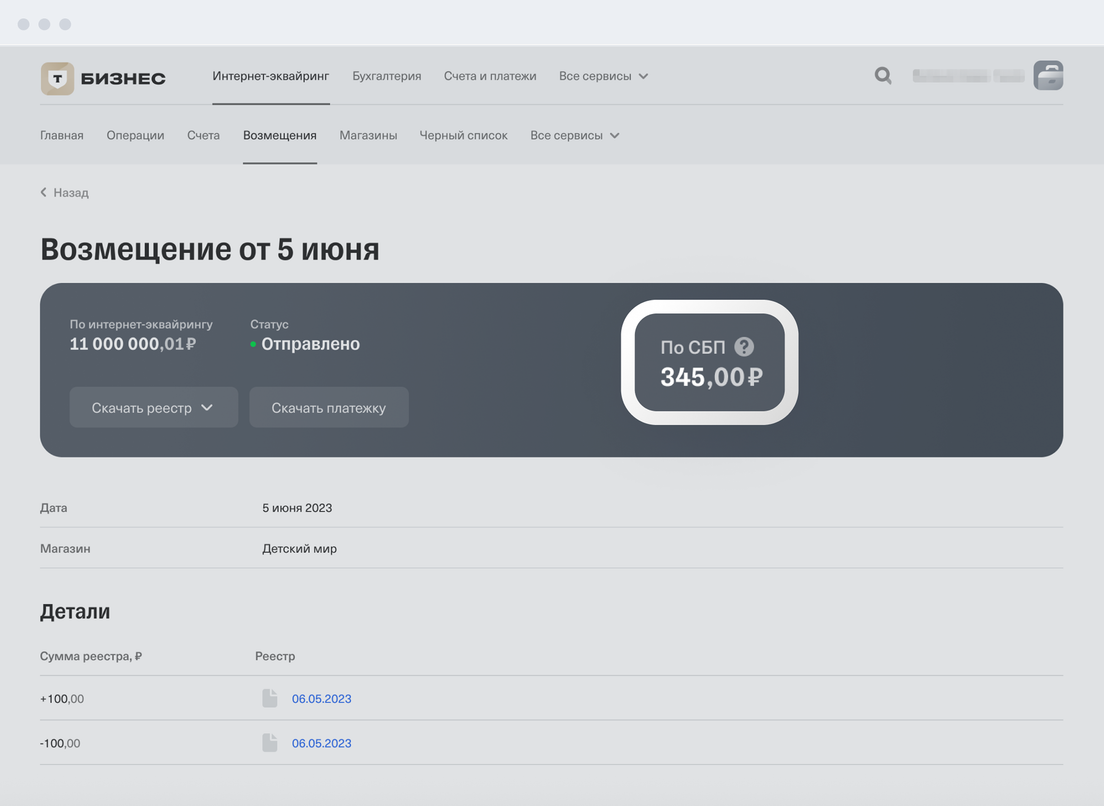Click the Магазин row label

pyautogui.click(x=65, y=548)
